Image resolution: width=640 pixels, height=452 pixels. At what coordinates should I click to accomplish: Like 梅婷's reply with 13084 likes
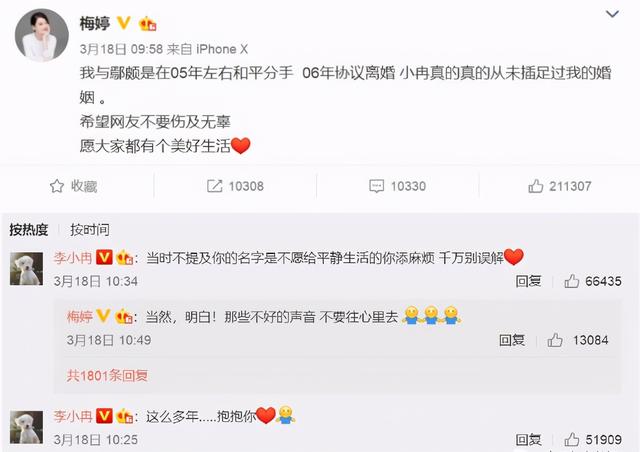click(x=555, y=340)
